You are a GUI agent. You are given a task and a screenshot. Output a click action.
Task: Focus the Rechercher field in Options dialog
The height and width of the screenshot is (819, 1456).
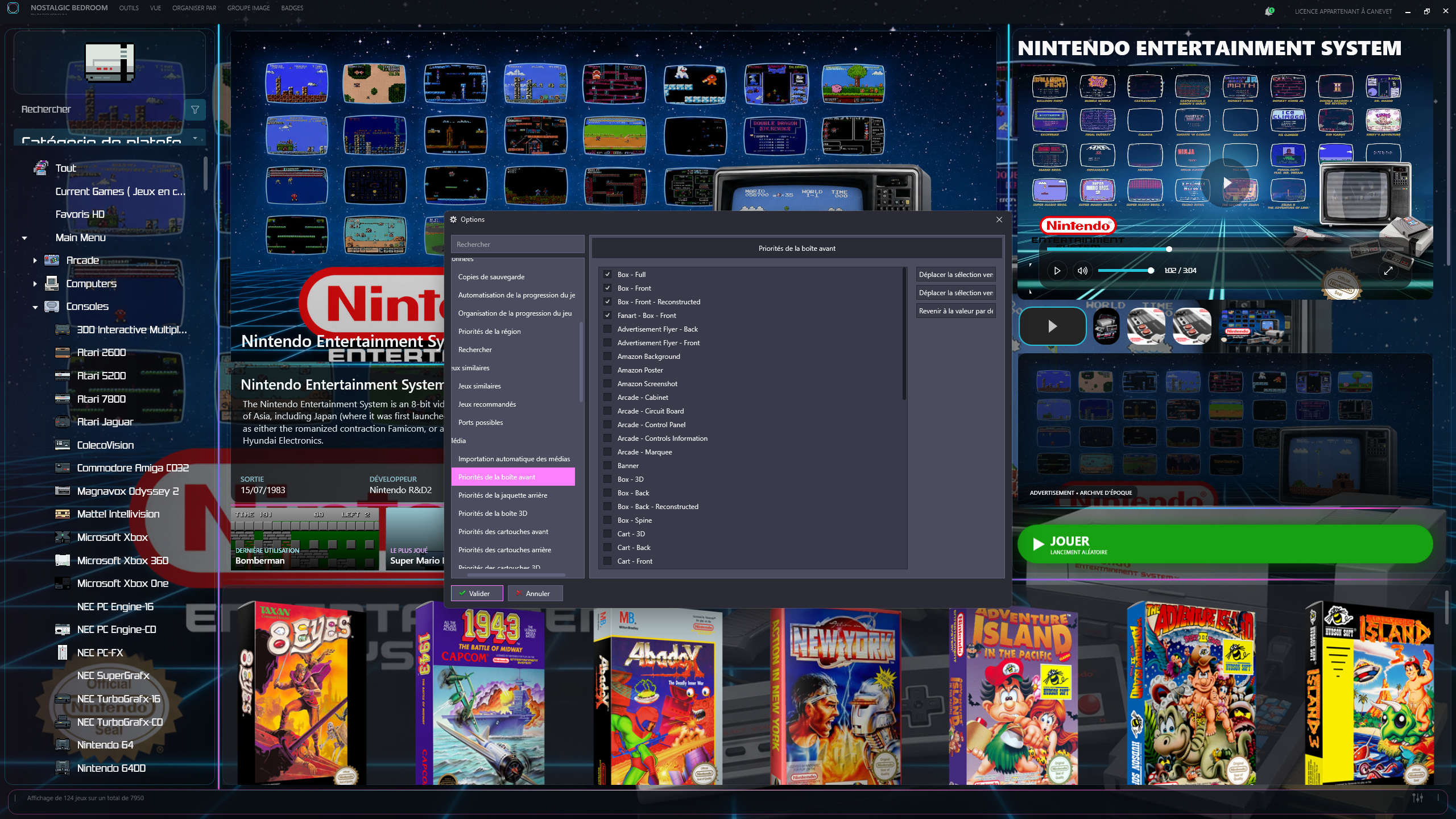tap(518, 245)
